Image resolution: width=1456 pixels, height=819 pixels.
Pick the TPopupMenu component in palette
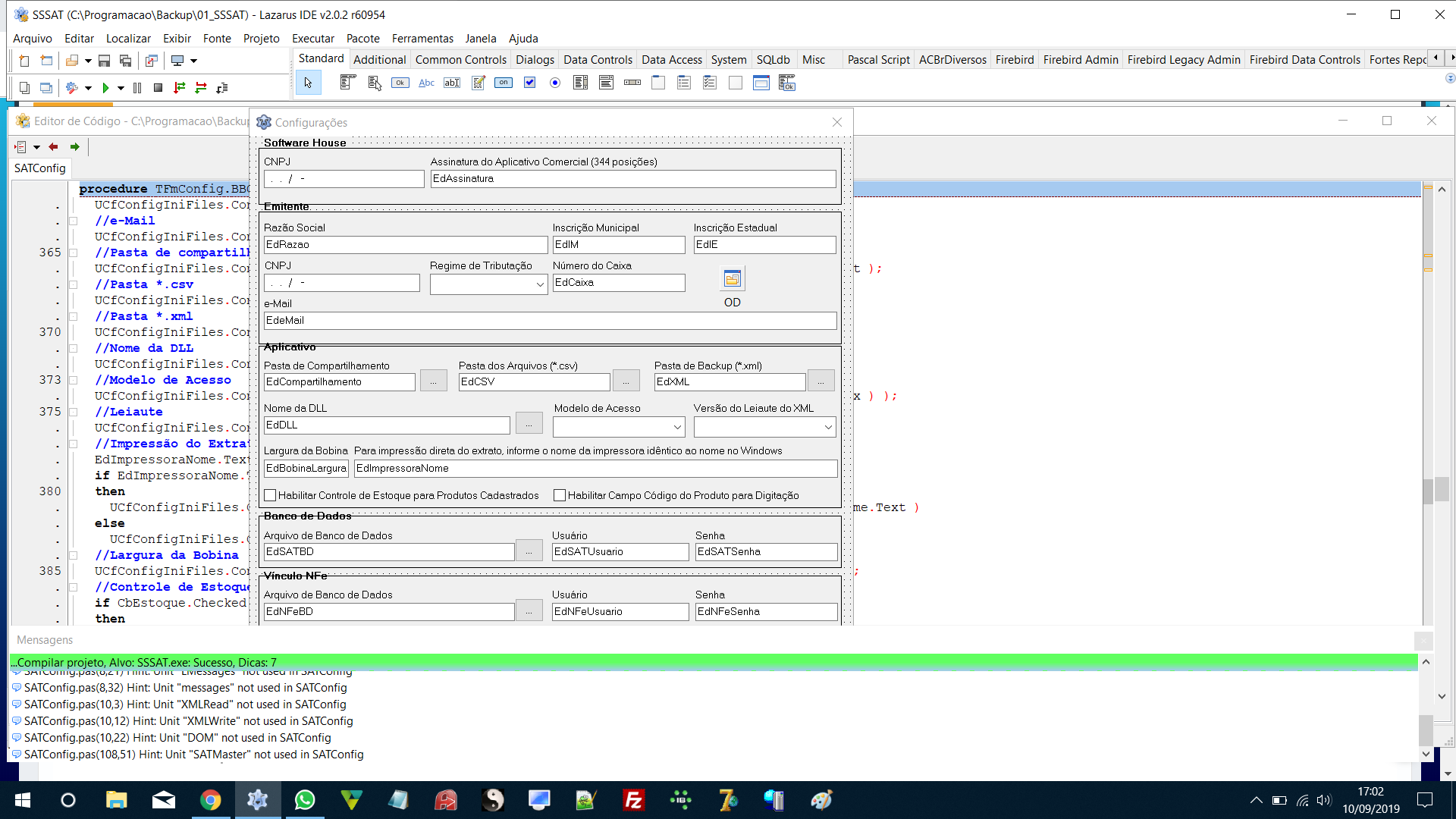coord(375,83)
